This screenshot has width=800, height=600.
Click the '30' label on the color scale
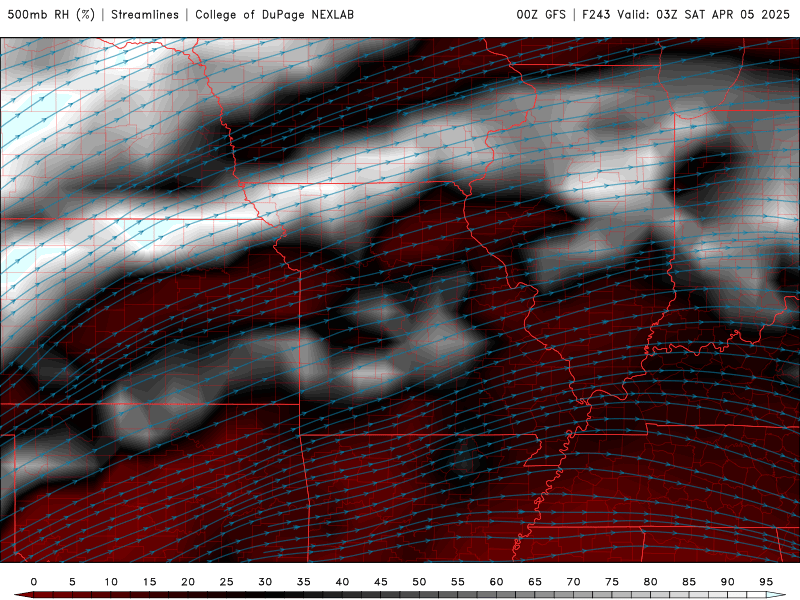click(265, 582)
